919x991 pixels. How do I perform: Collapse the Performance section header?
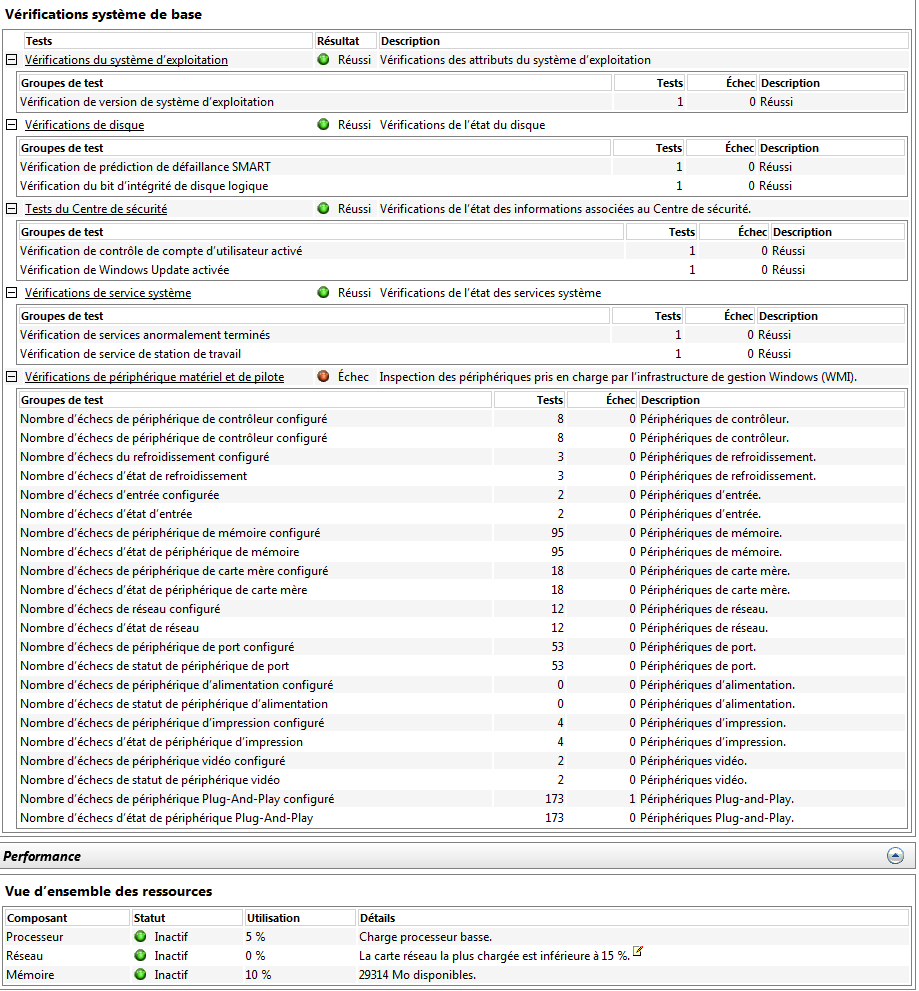click(895, 856)
